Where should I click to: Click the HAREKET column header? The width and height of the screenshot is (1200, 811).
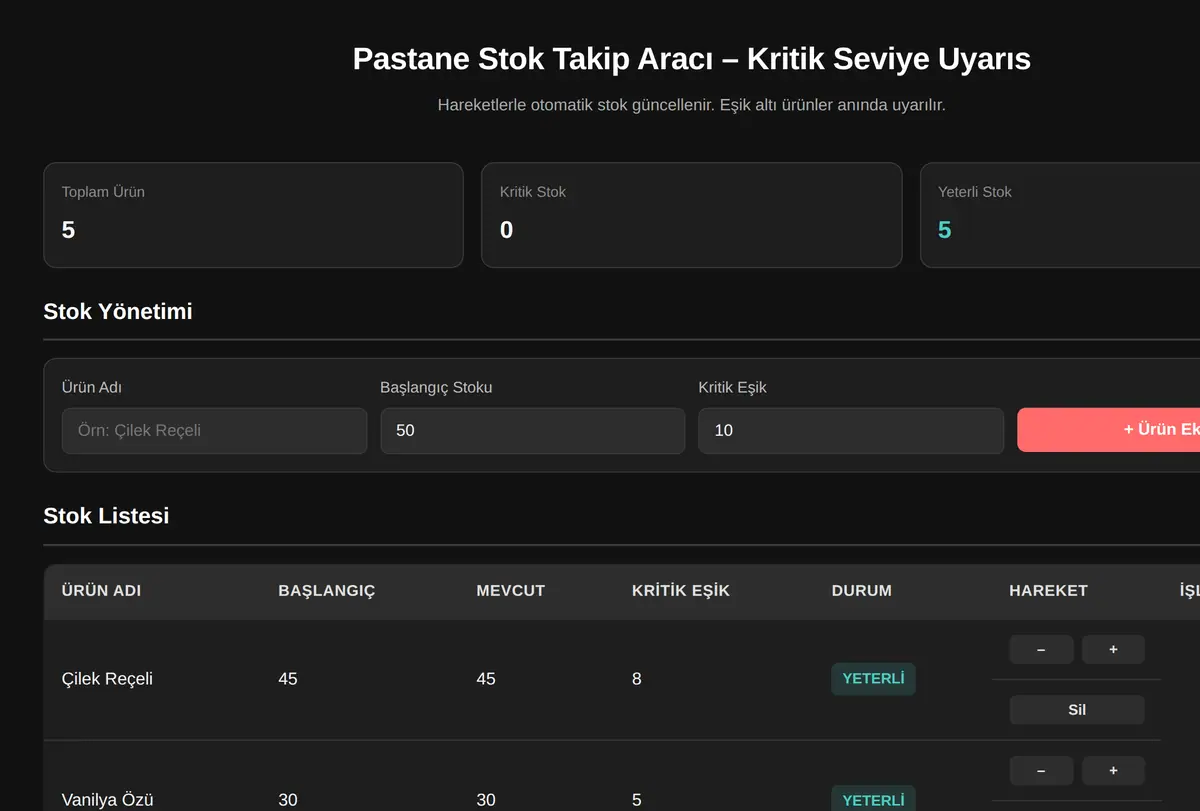point(1049,591)
